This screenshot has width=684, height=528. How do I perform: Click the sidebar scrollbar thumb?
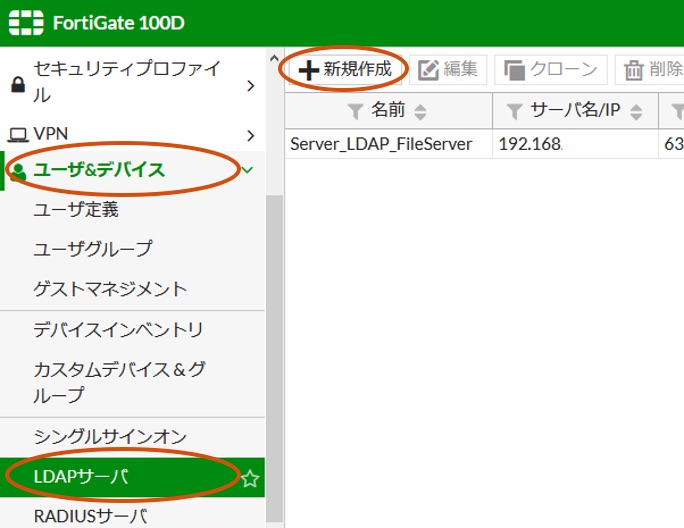pos(274,359)
